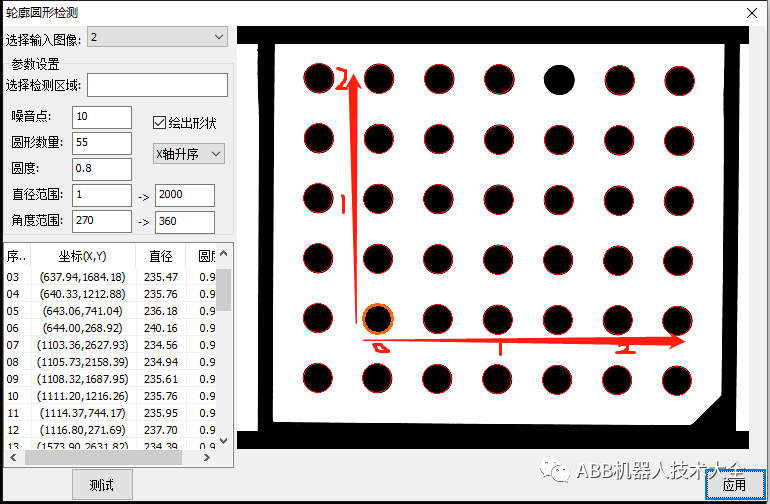
Task: Close the 轮廓圆形检测 dialog
Action: (751, 13)
